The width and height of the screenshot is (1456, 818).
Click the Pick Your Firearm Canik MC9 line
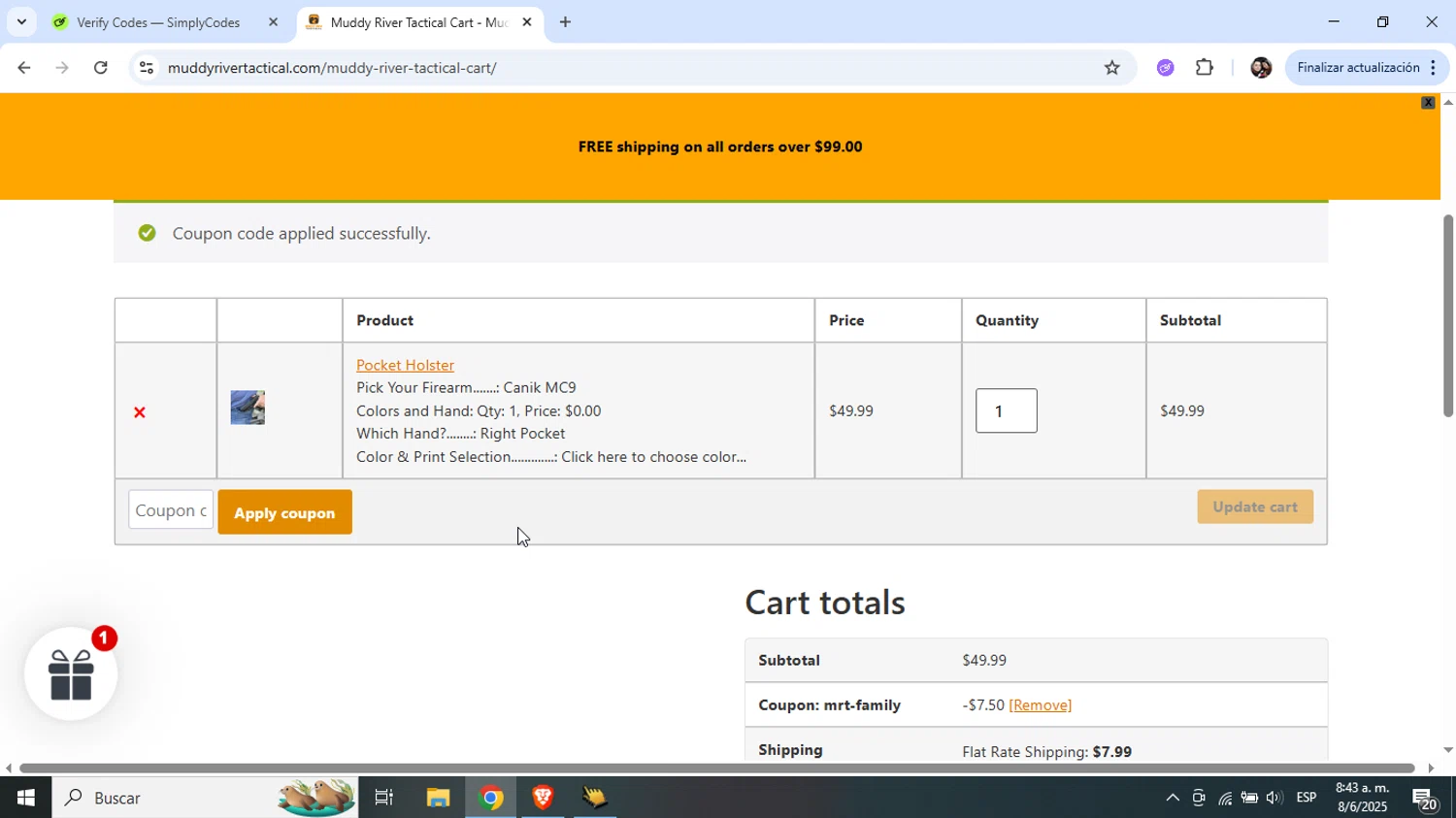(466, 388)
